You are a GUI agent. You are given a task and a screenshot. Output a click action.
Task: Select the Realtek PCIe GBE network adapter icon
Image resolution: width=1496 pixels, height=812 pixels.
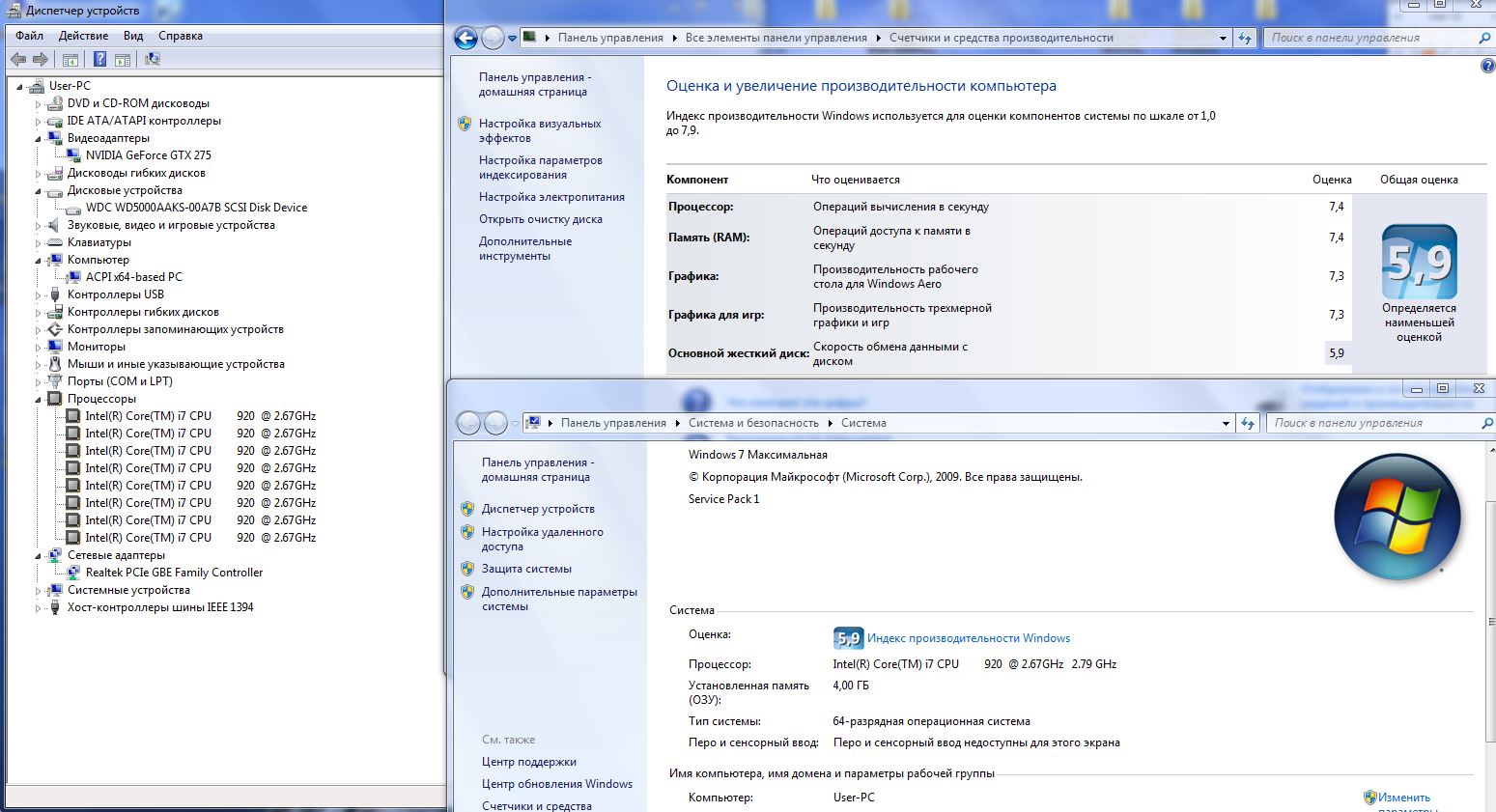[x=72, y=573]
